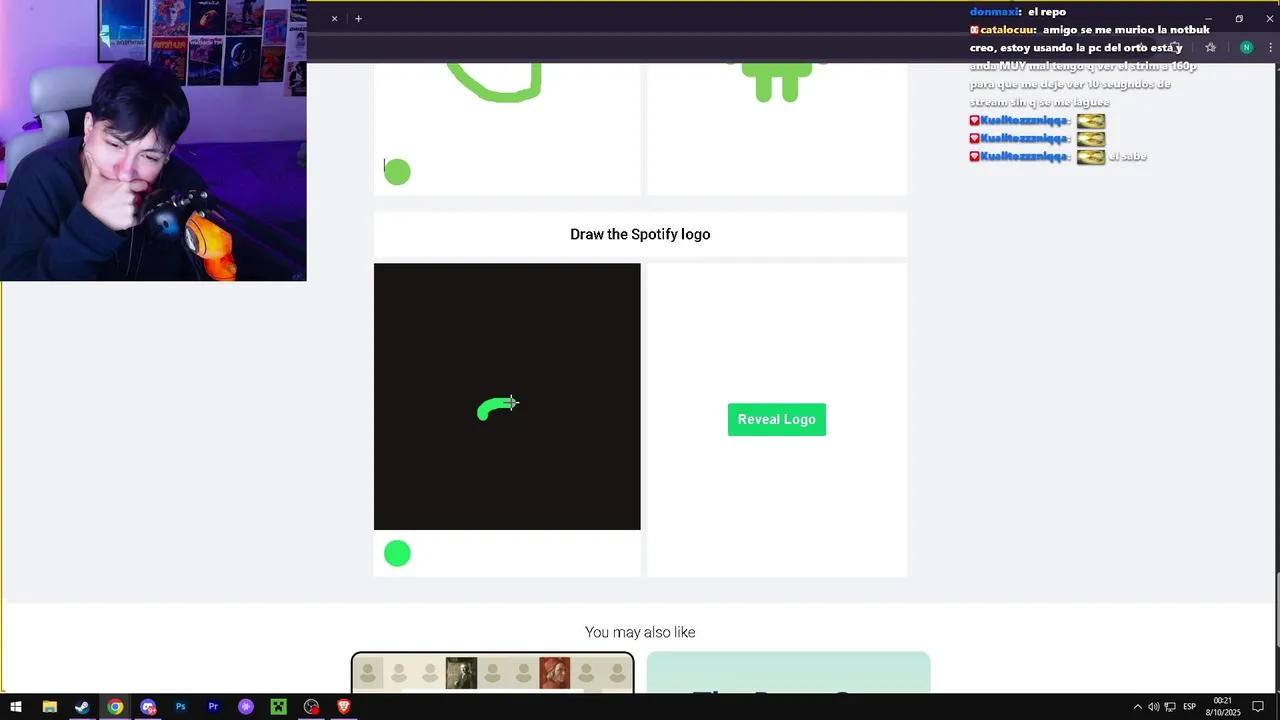
Task: Show hidden system tray icons
Action: pos(1136,707)
